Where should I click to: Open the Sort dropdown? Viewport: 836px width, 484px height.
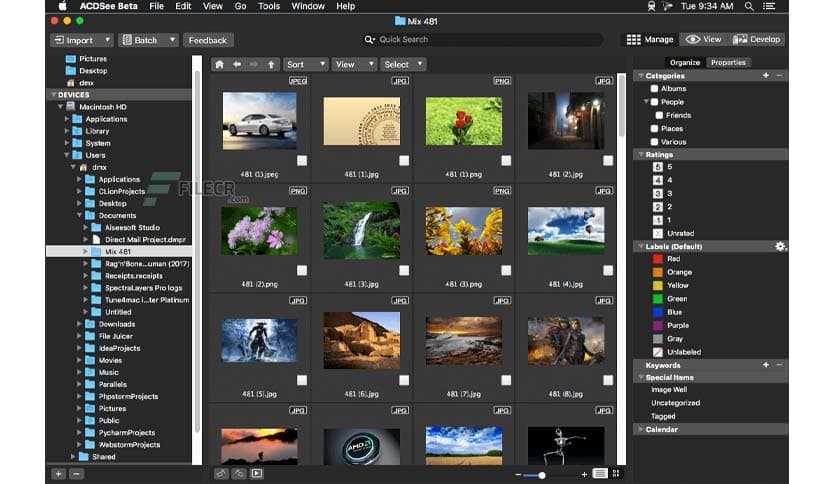(x=304, y=64)
